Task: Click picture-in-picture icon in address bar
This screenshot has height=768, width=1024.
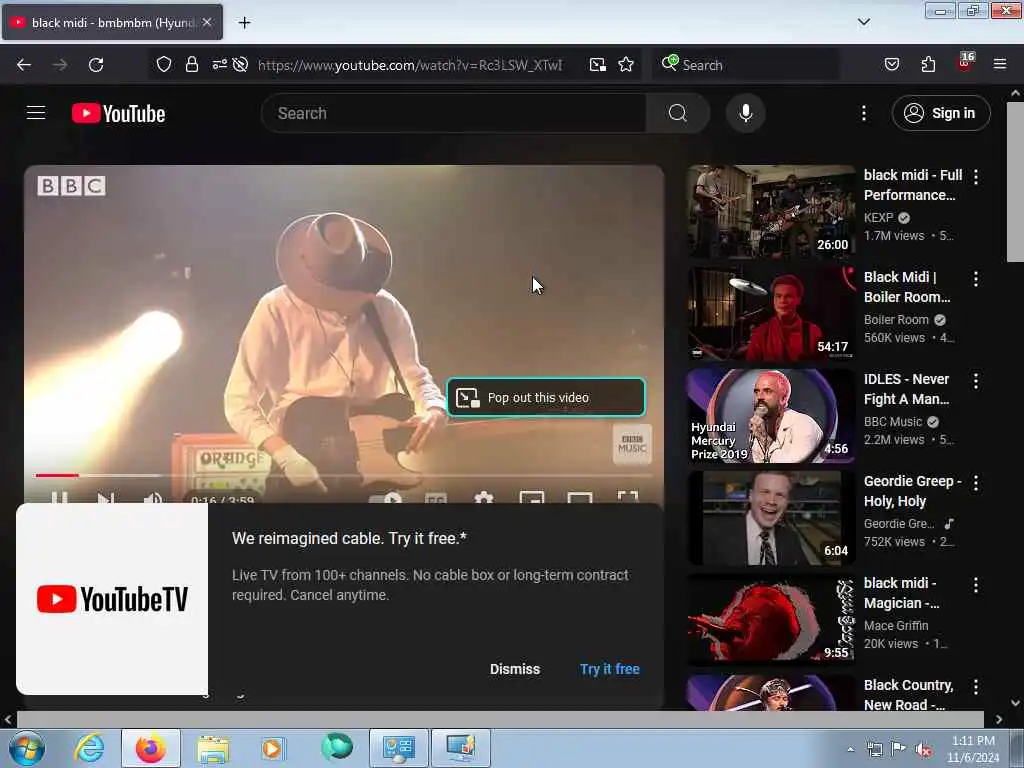Action: click(x=597, y=65)
